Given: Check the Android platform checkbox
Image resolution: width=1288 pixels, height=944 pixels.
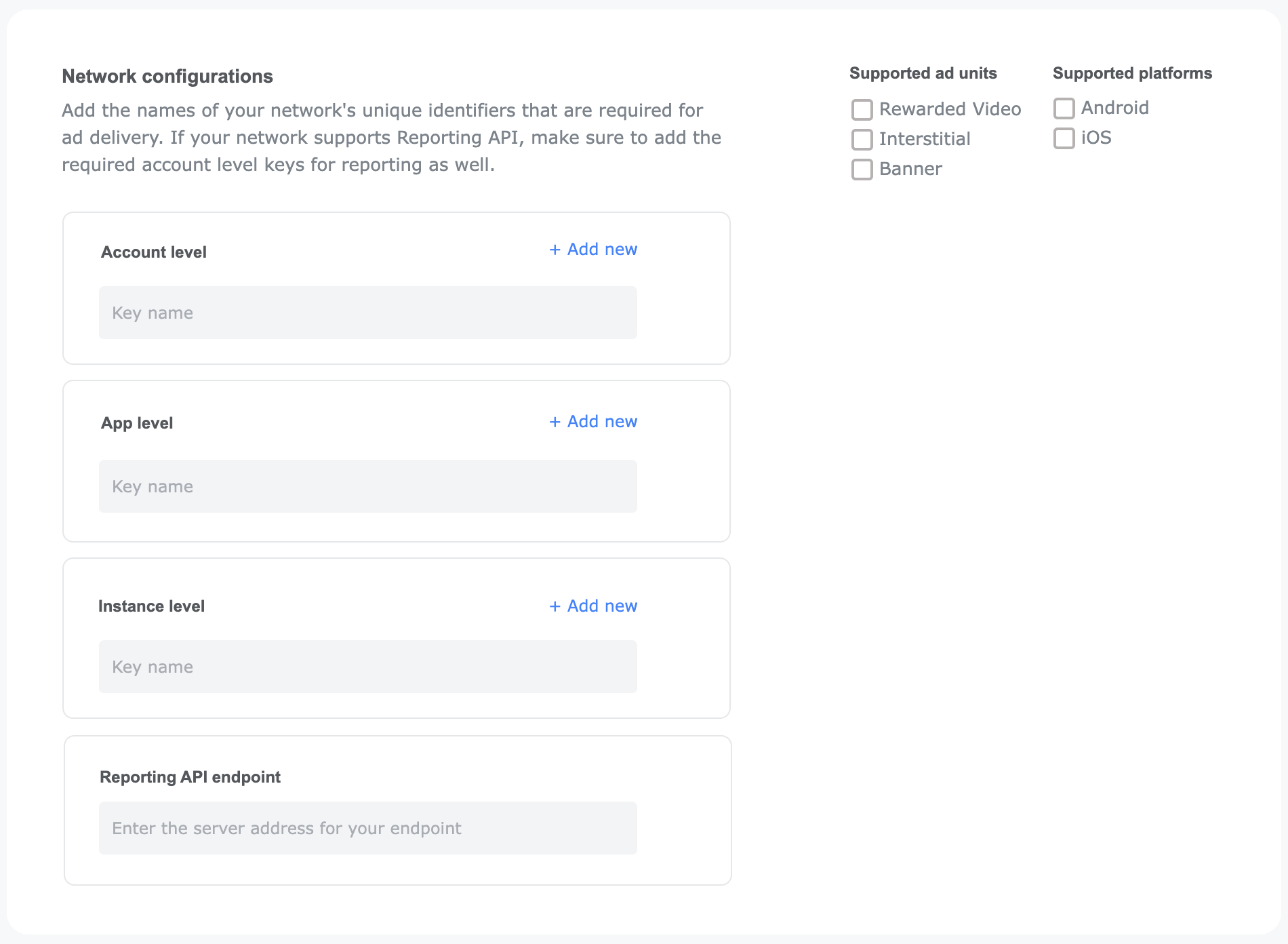Looking at the screenshot, I should (1064, 107).
